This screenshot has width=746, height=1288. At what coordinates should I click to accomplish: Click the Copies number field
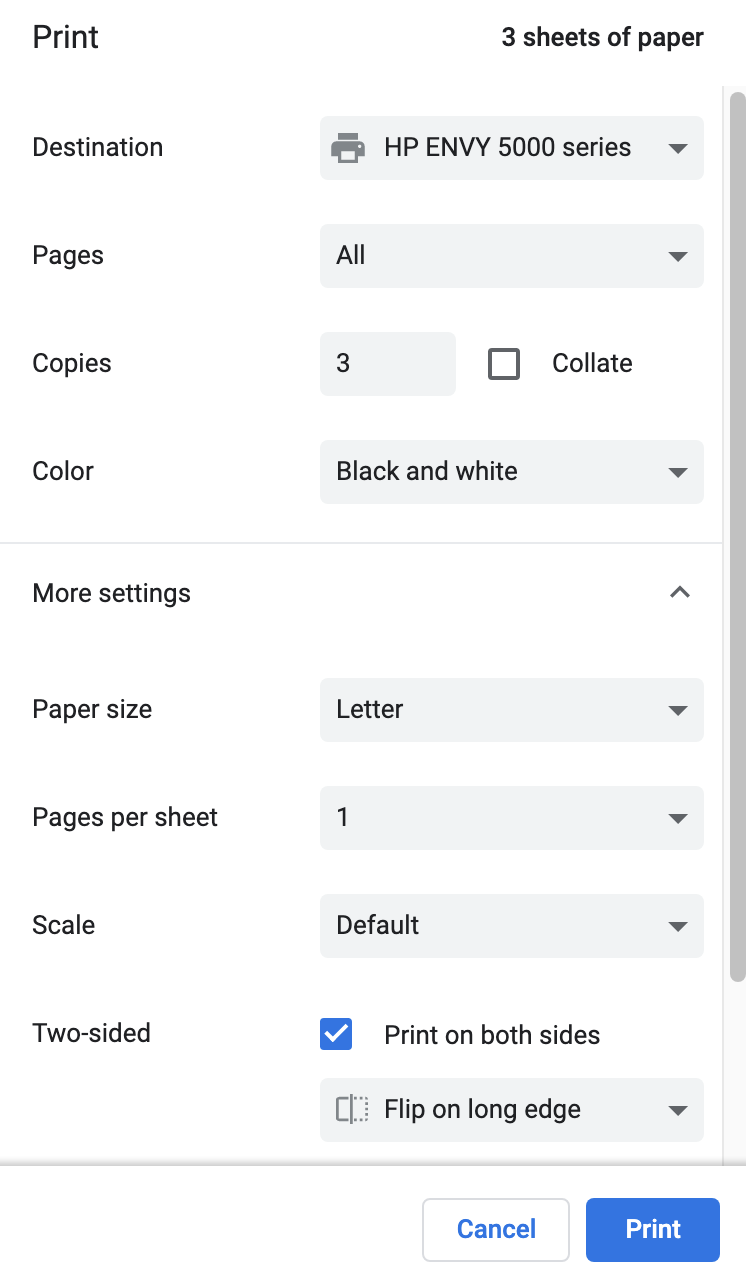coord(387,364)
